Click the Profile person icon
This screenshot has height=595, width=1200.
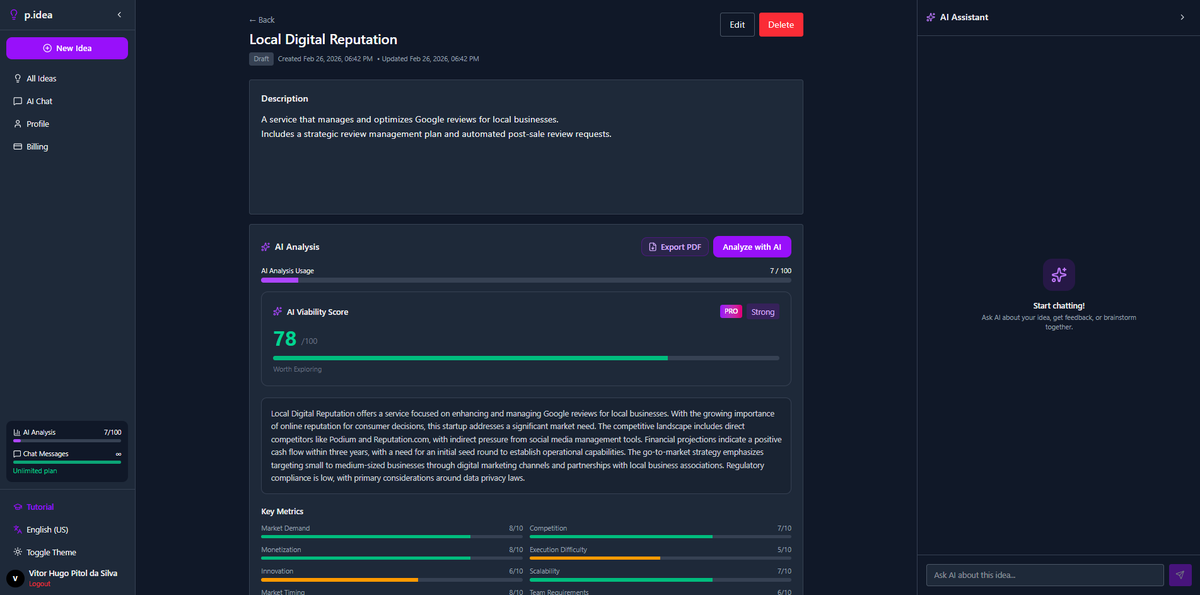[x=17, y=124]
